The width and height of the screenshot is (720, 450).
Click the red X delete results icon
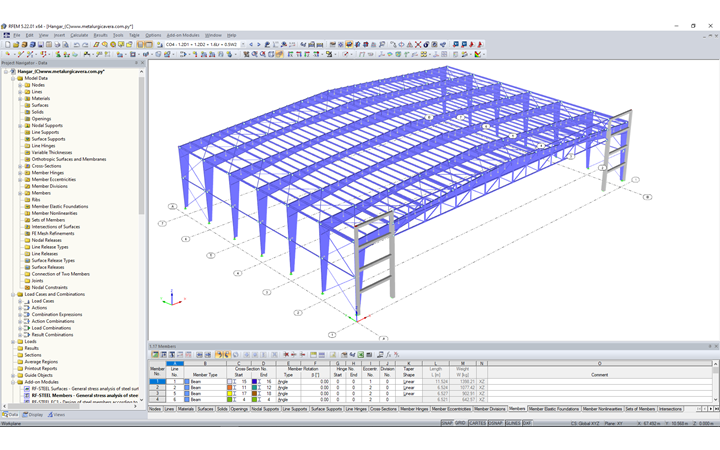pos(418,45)
